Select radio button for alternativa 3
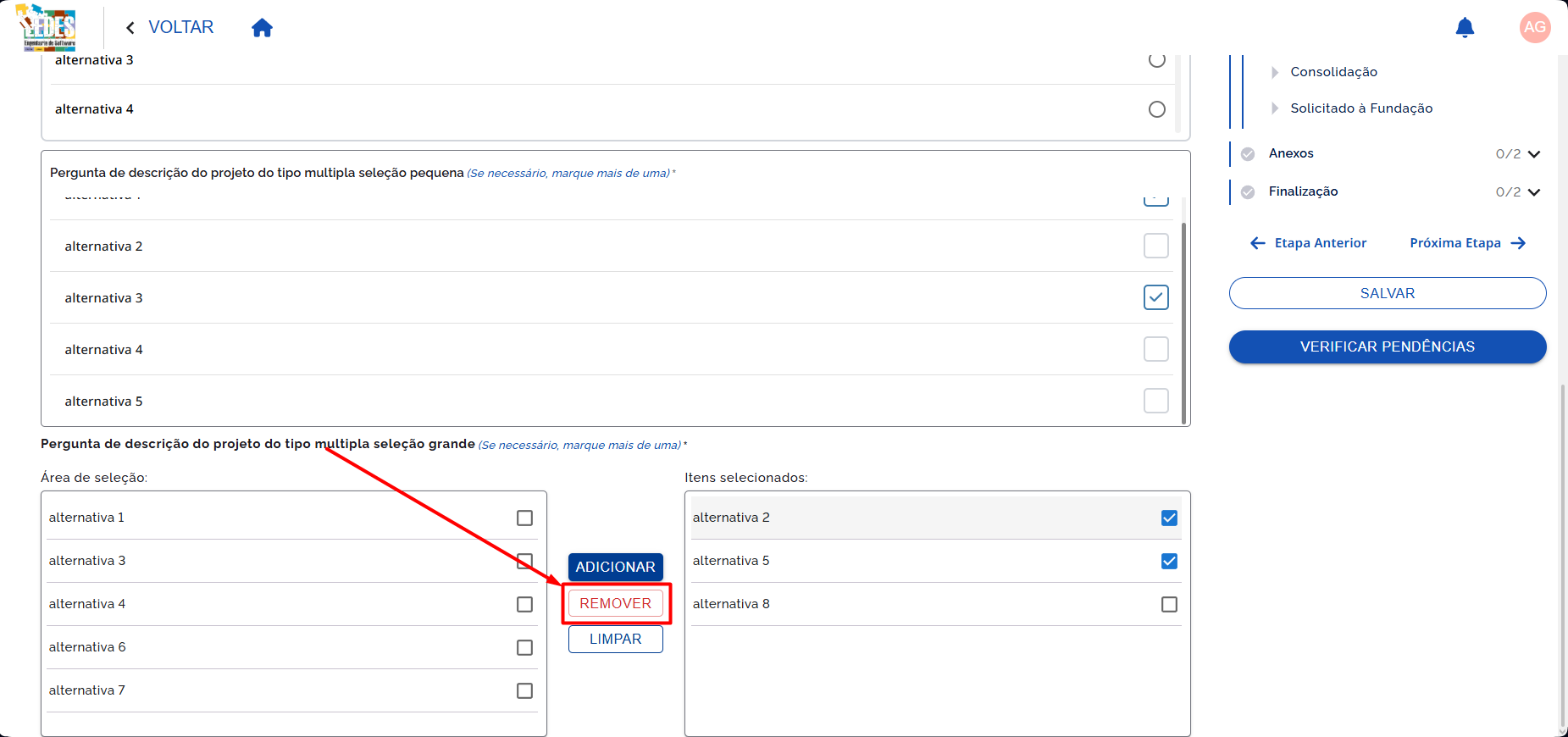The width and height of the screenshot is (1568, 737). 1156,60
